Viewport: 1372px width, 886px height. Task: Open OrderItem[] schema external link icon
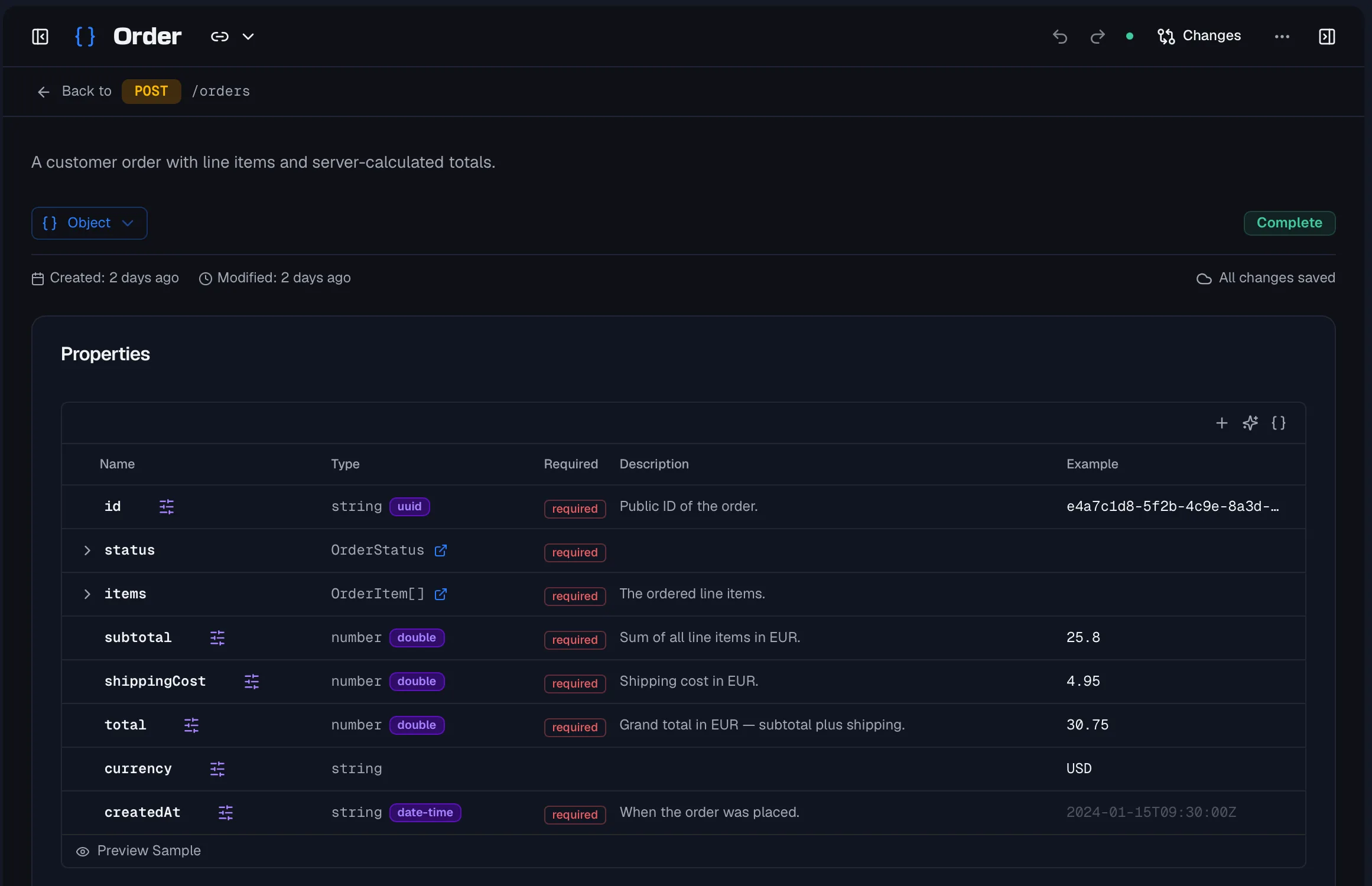click(441, 594)
